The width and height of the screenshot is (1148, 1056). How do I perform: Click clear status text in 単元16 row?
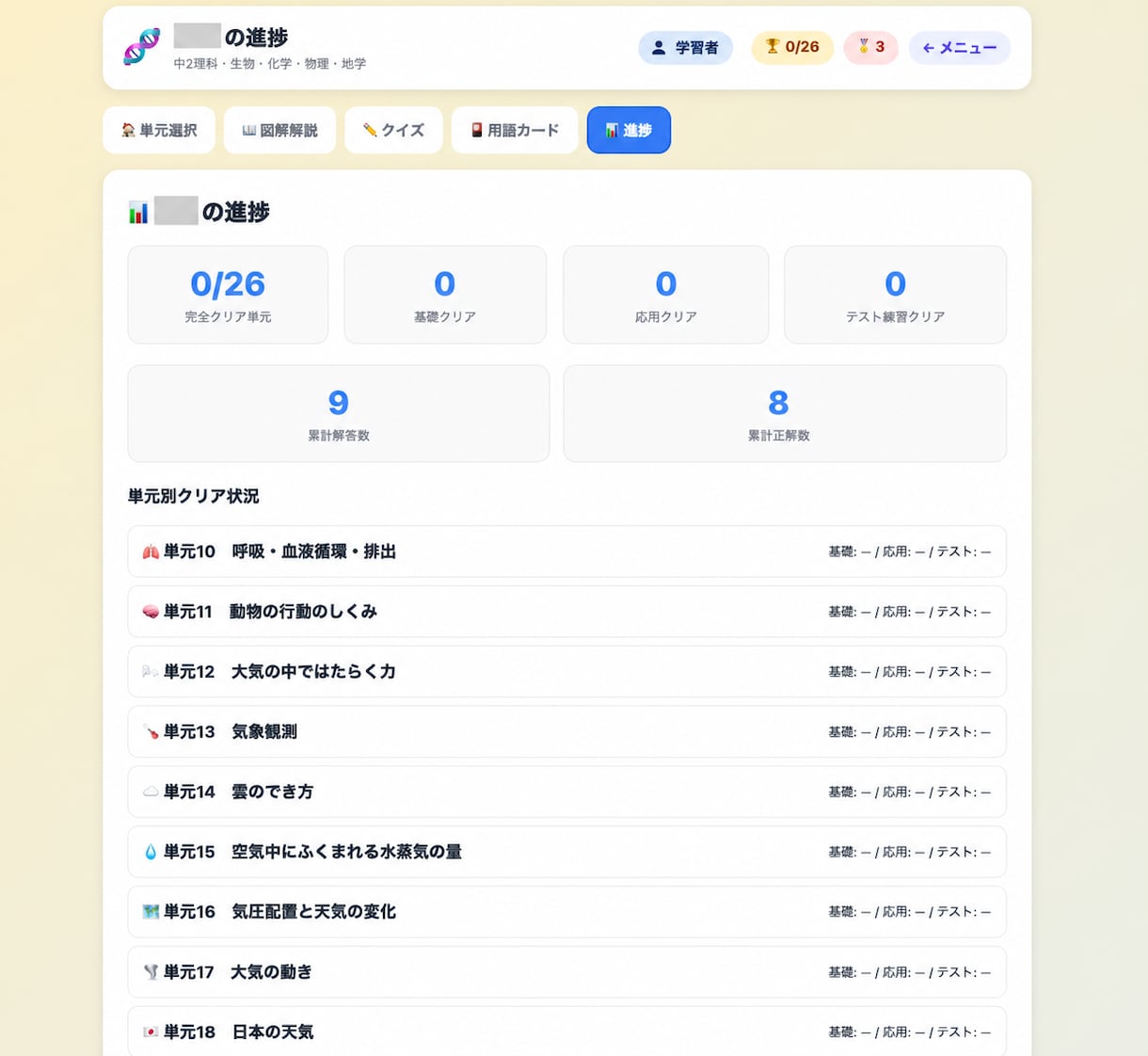(x=909, y=912)
